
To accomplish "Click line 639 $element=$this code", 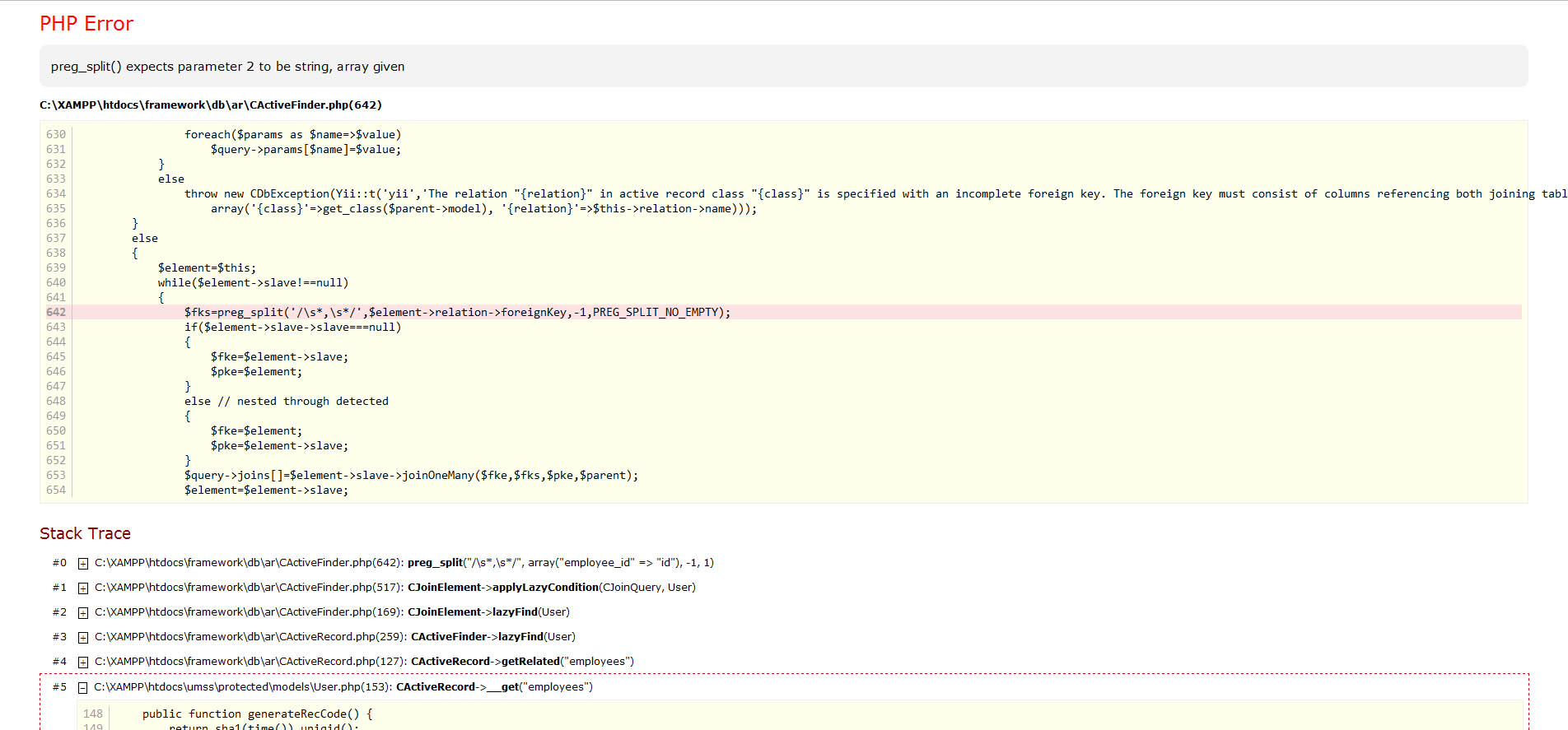I will click(207, 268).
